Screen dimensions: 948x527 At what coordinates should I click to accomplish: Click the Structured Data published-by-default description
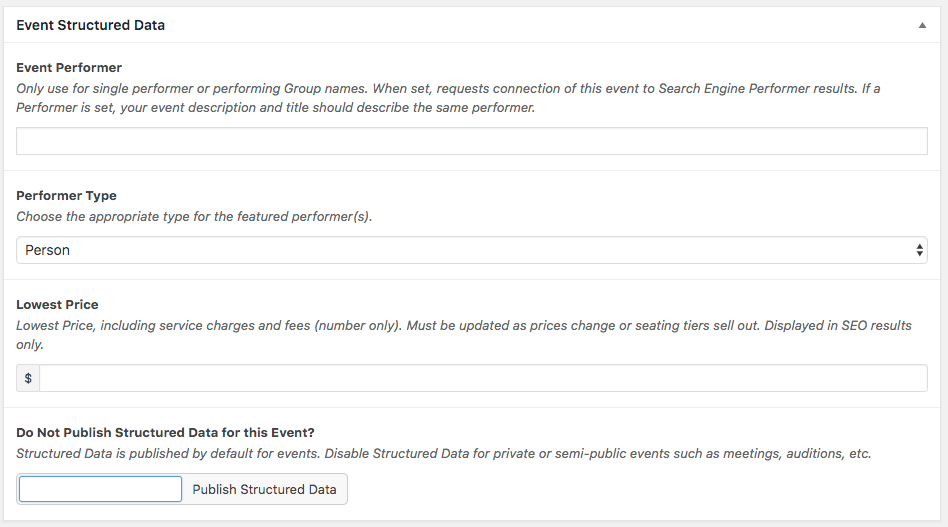pos(443,453)
